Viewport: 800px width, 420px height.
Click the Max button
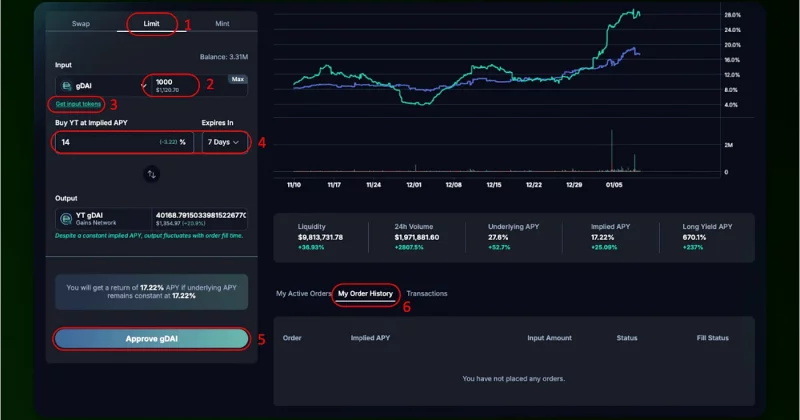click(238, 79)
